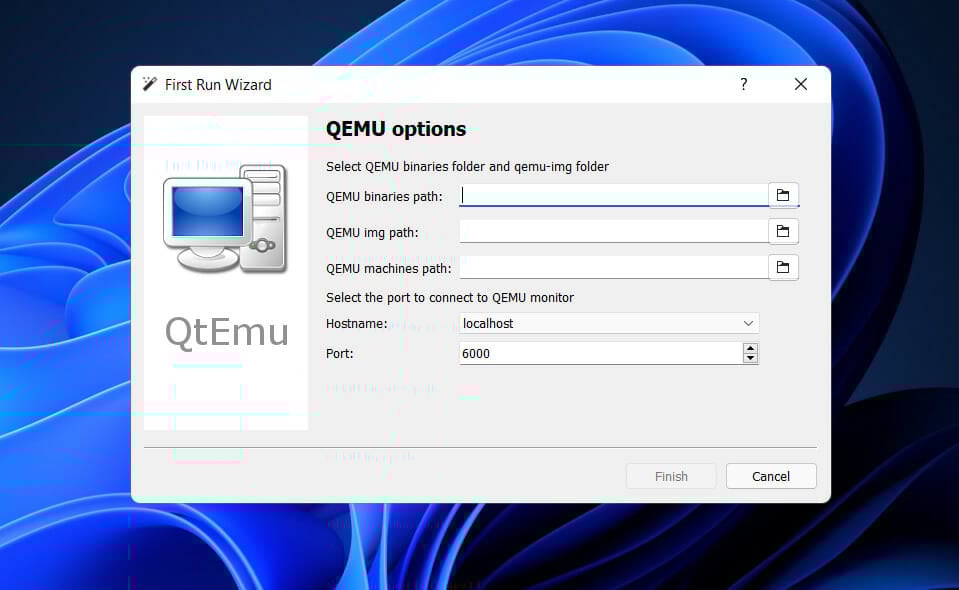Close the First Run Wizard window
This screenshot has height=590, width=959.
[800, 84]
